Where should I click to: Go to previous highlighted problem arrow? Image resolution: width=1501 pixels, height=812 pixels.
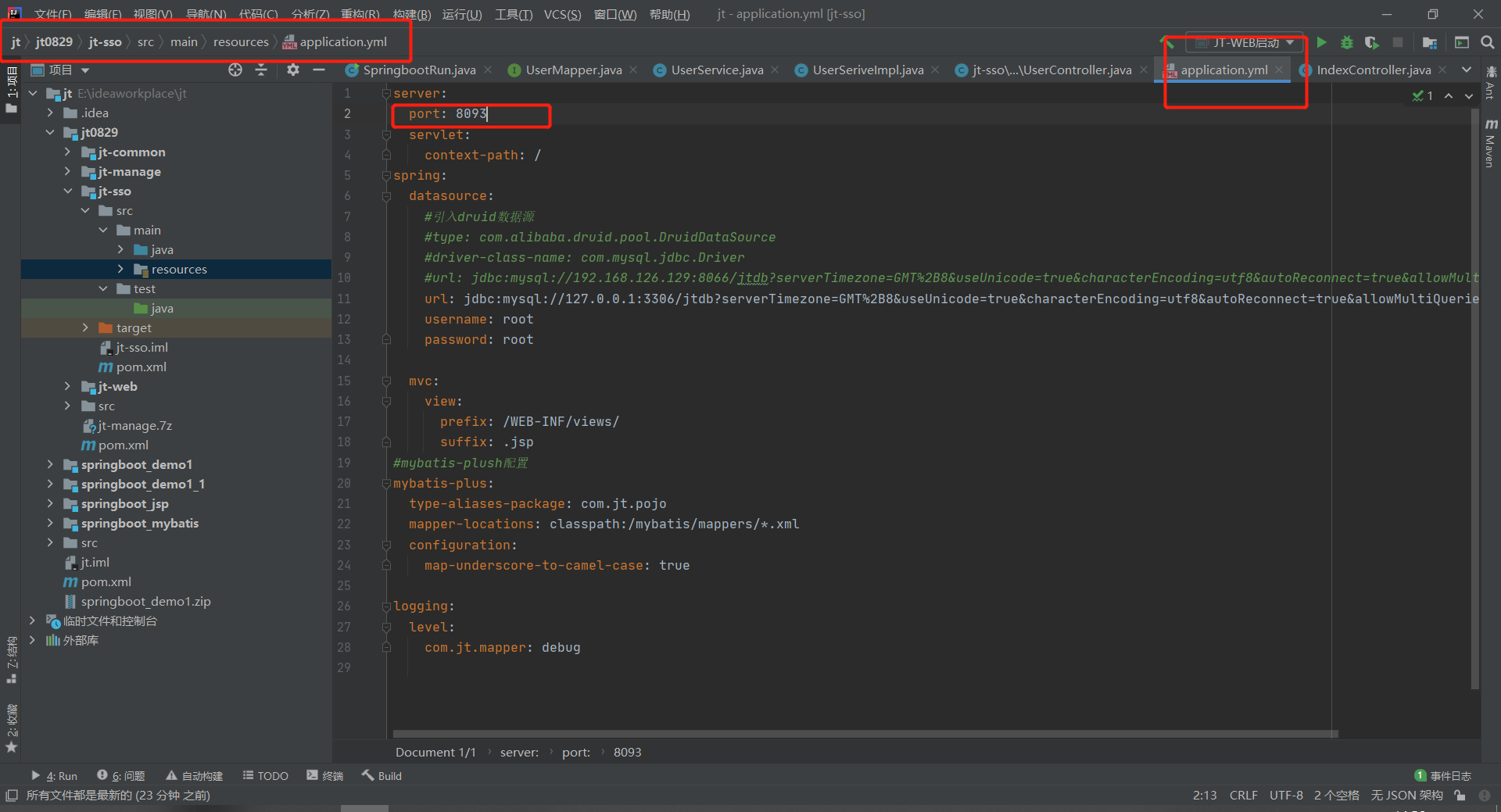click(x=1449, y=95)
